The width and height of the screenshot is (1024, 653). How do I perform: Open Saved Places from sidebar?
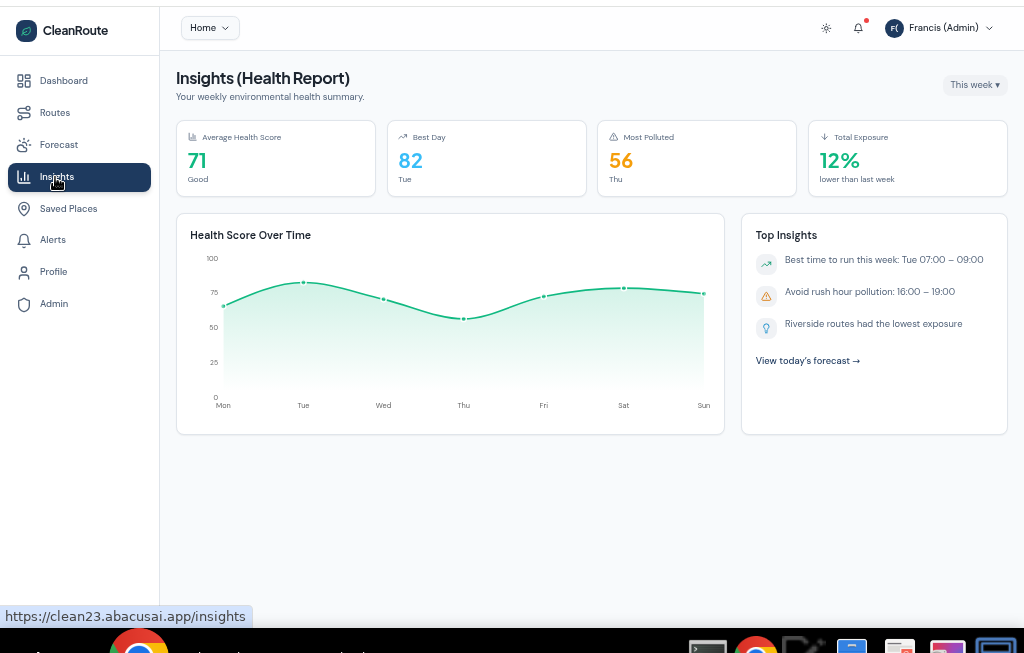[x=79, y=209]
